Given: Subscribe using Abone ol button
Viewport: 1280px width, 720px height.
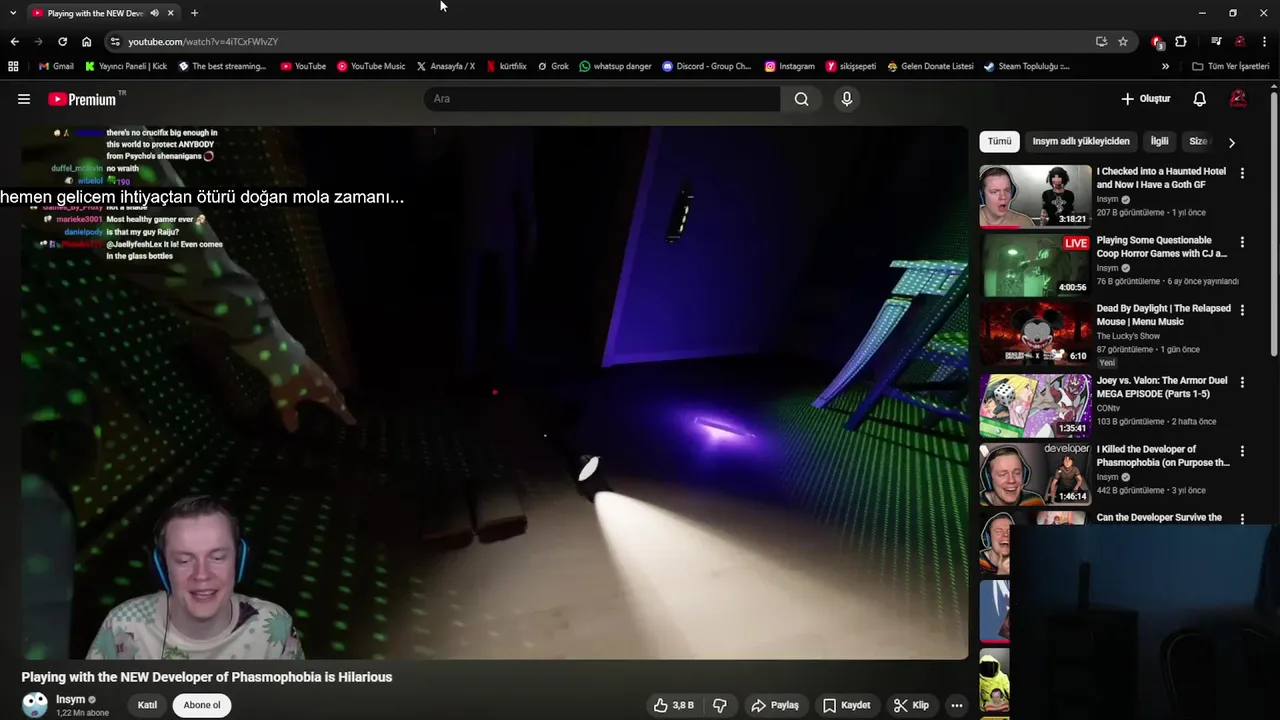Looking at the screenshot, I should pos(201,705).
